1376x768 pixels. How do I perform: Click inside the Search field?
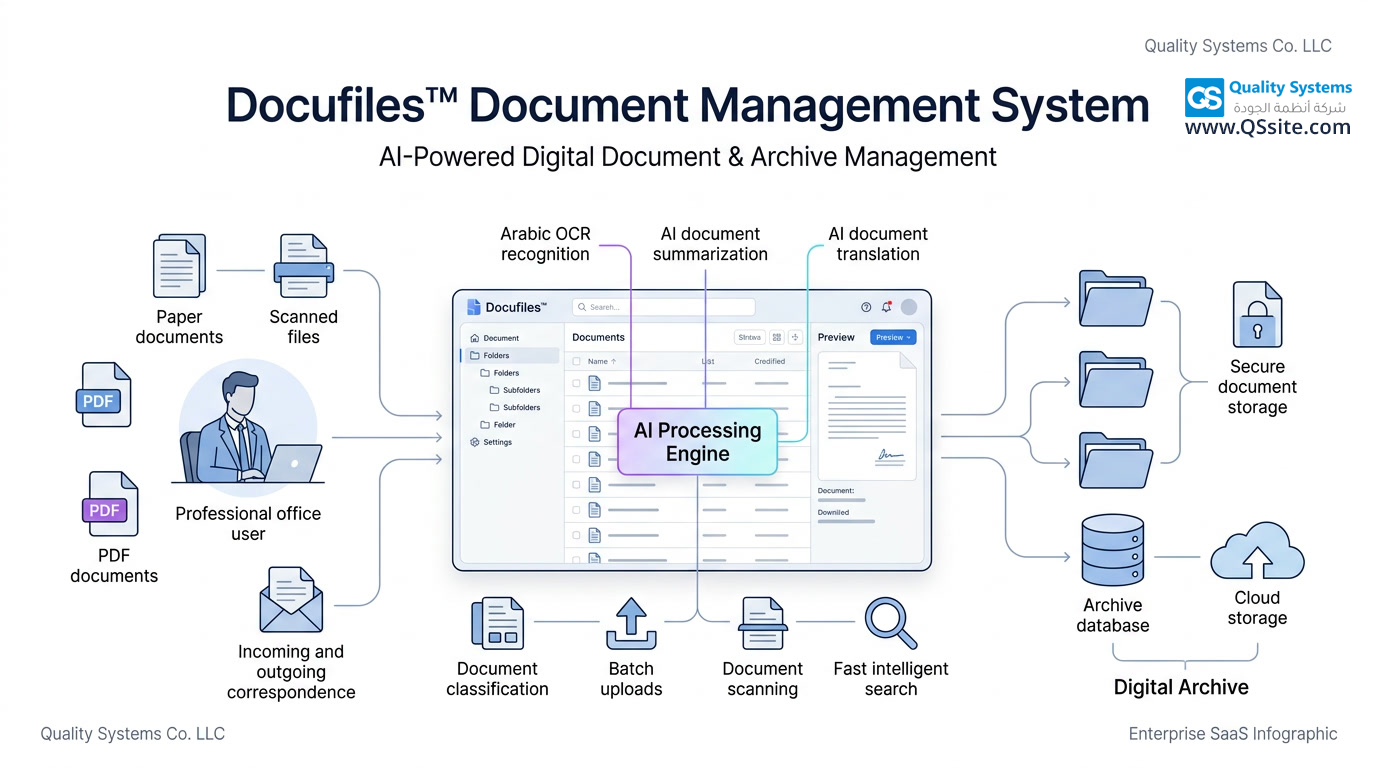[x=665, y=307]
